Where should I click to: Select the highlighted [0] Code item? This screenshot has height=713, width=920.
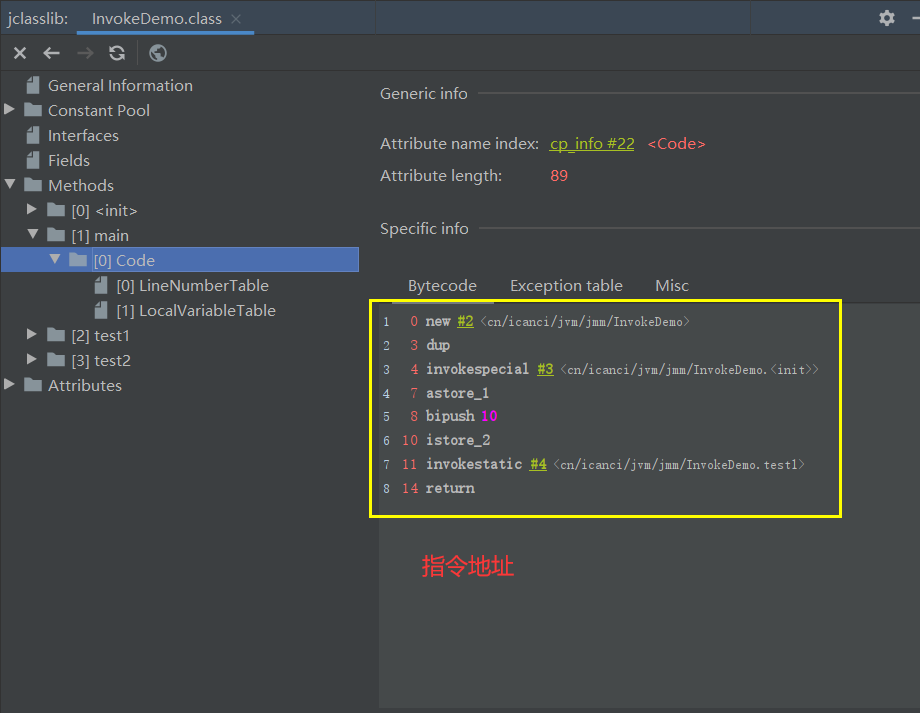point(180,259)
